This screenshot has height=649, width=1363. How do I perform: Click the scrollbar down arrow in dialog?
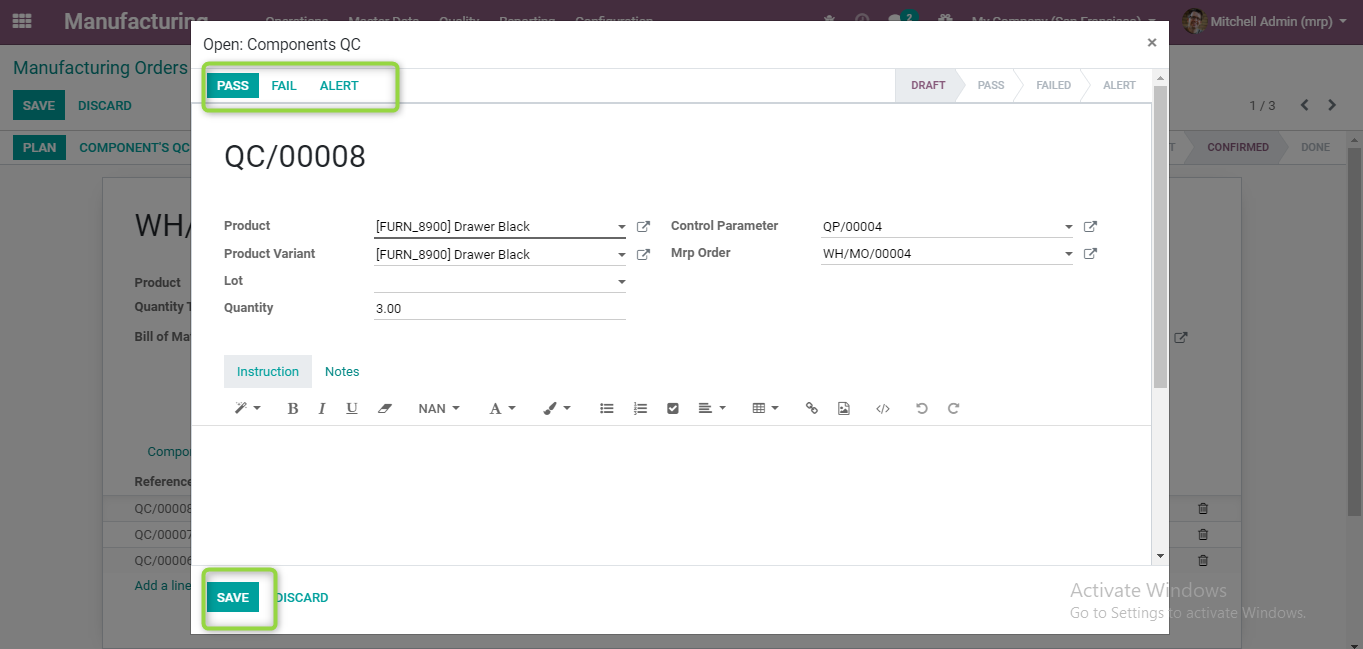(x=1160, y=555)
